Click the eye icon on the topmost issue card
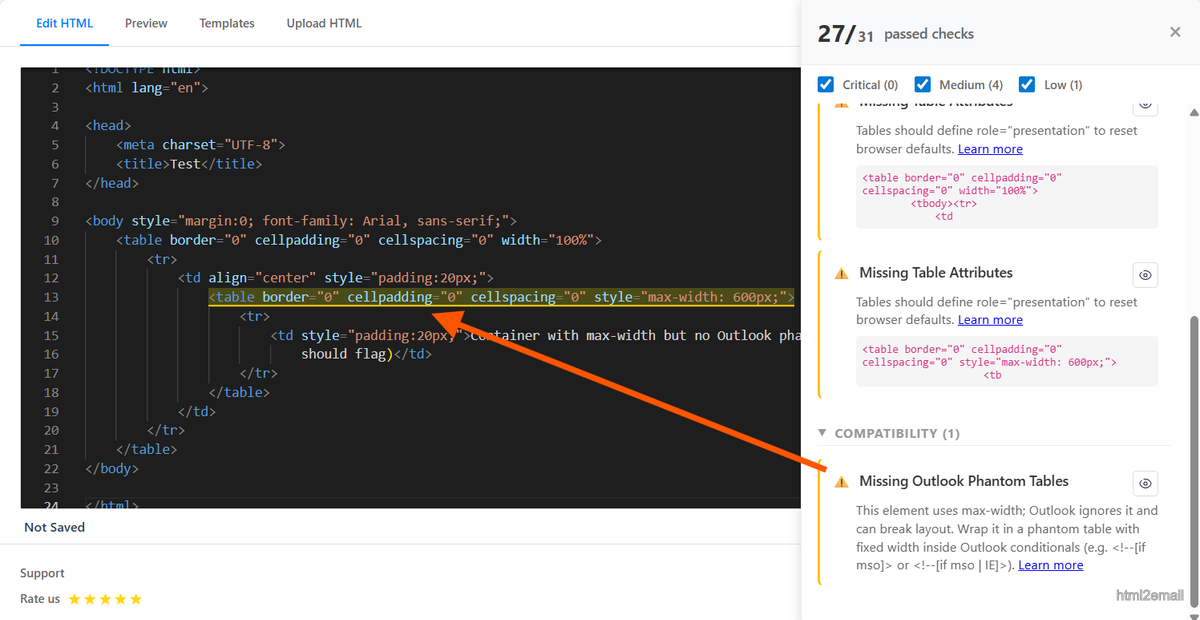Image resolution: width=1200 pixels, height=620 pixels. (x=1145, y=106)
